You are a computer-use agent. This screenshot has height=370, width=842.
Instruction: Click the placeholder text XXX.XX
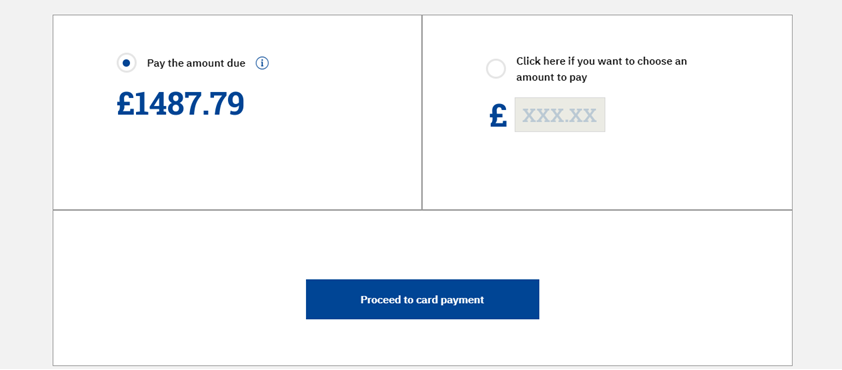(x=559, y=115)
